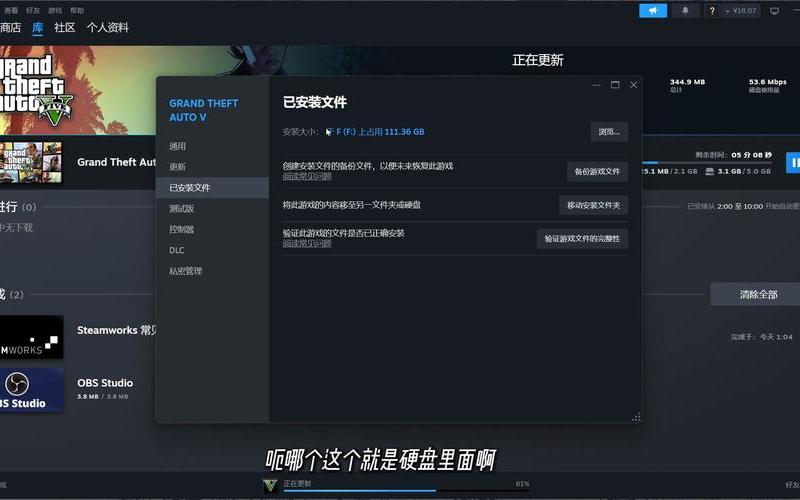Select the 库 tab
Viewport: 800px width, 500px height.
[x=38, y=28]
